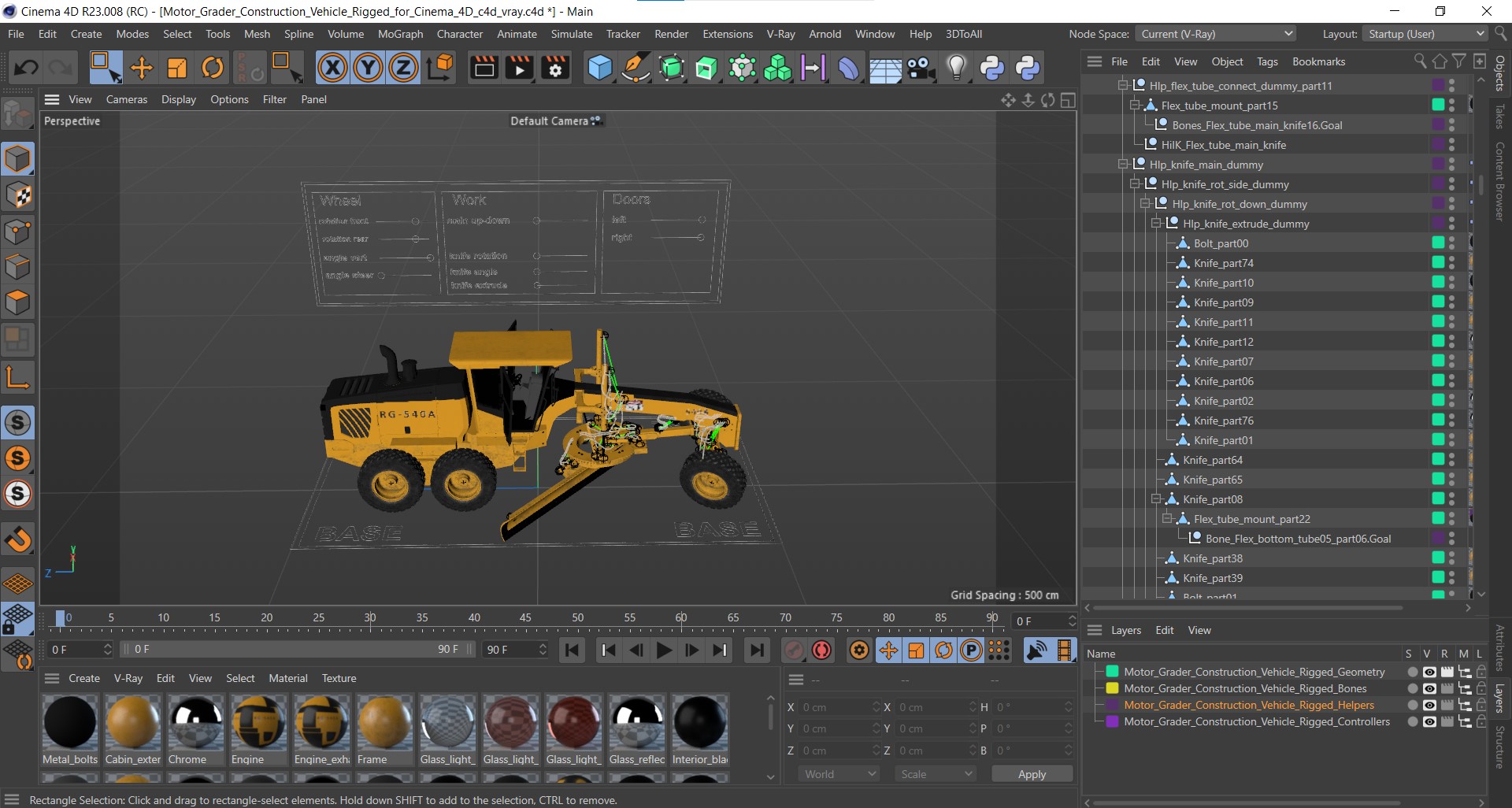Switch to Model mode cube icon
This screenshot has width=1512, height=808.
point(17,159)
